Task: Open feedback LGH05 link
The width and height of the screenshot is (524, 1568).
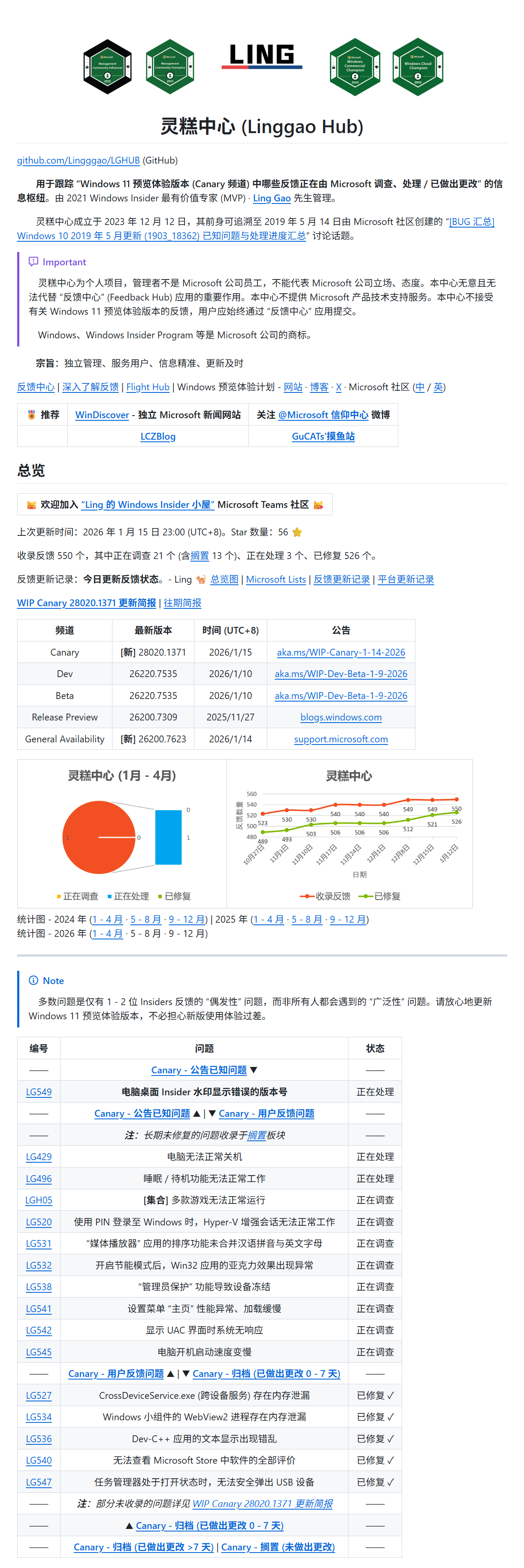Action: click(38, 1200)
